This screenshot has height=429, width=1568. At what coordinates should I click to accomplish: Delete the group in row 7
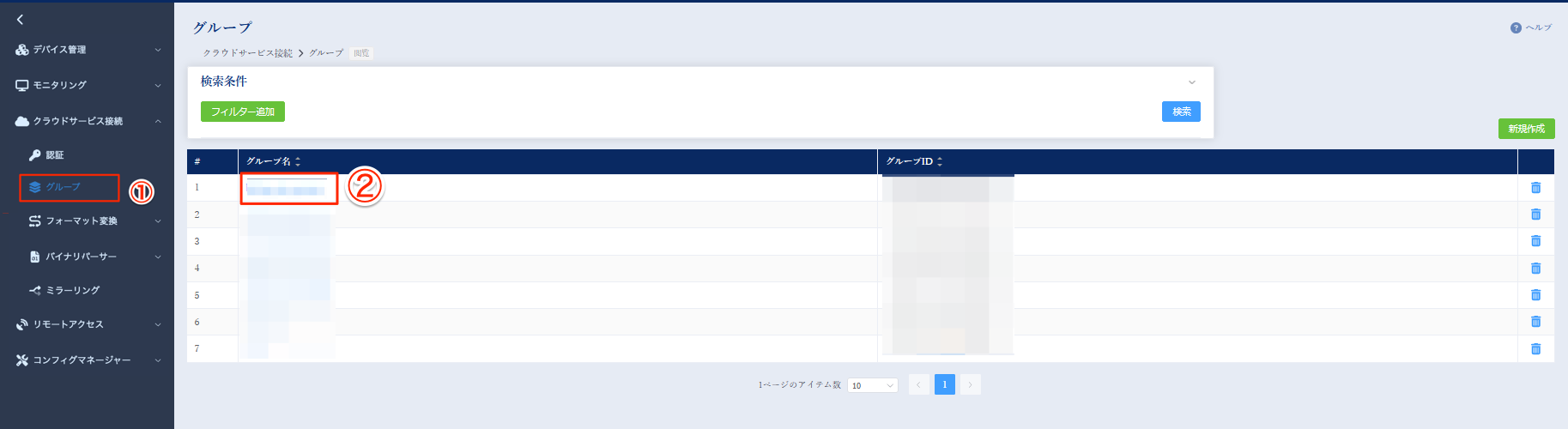click(x=1536, y=349)
